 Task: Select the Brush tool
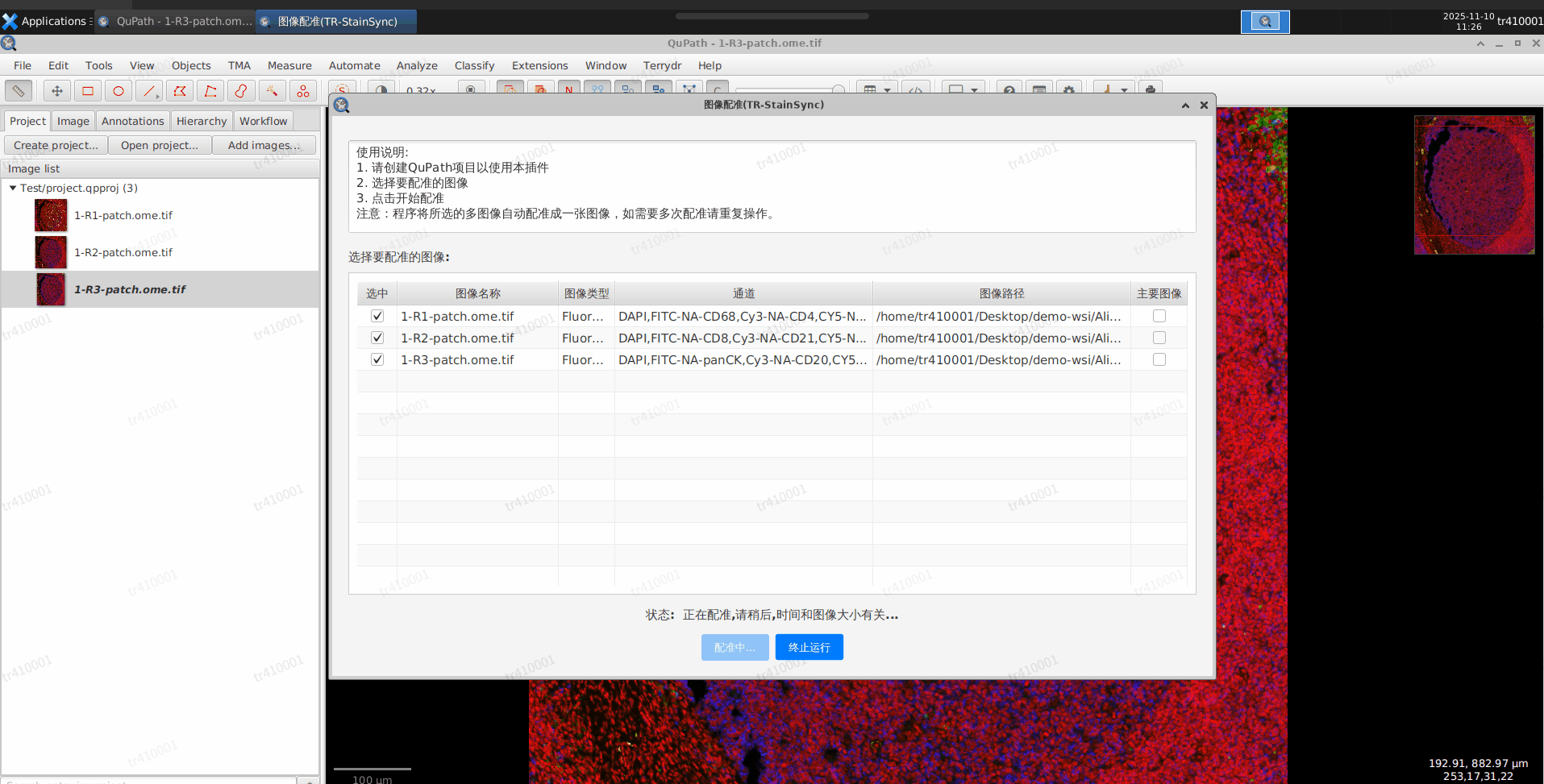[x=240, y=91]
